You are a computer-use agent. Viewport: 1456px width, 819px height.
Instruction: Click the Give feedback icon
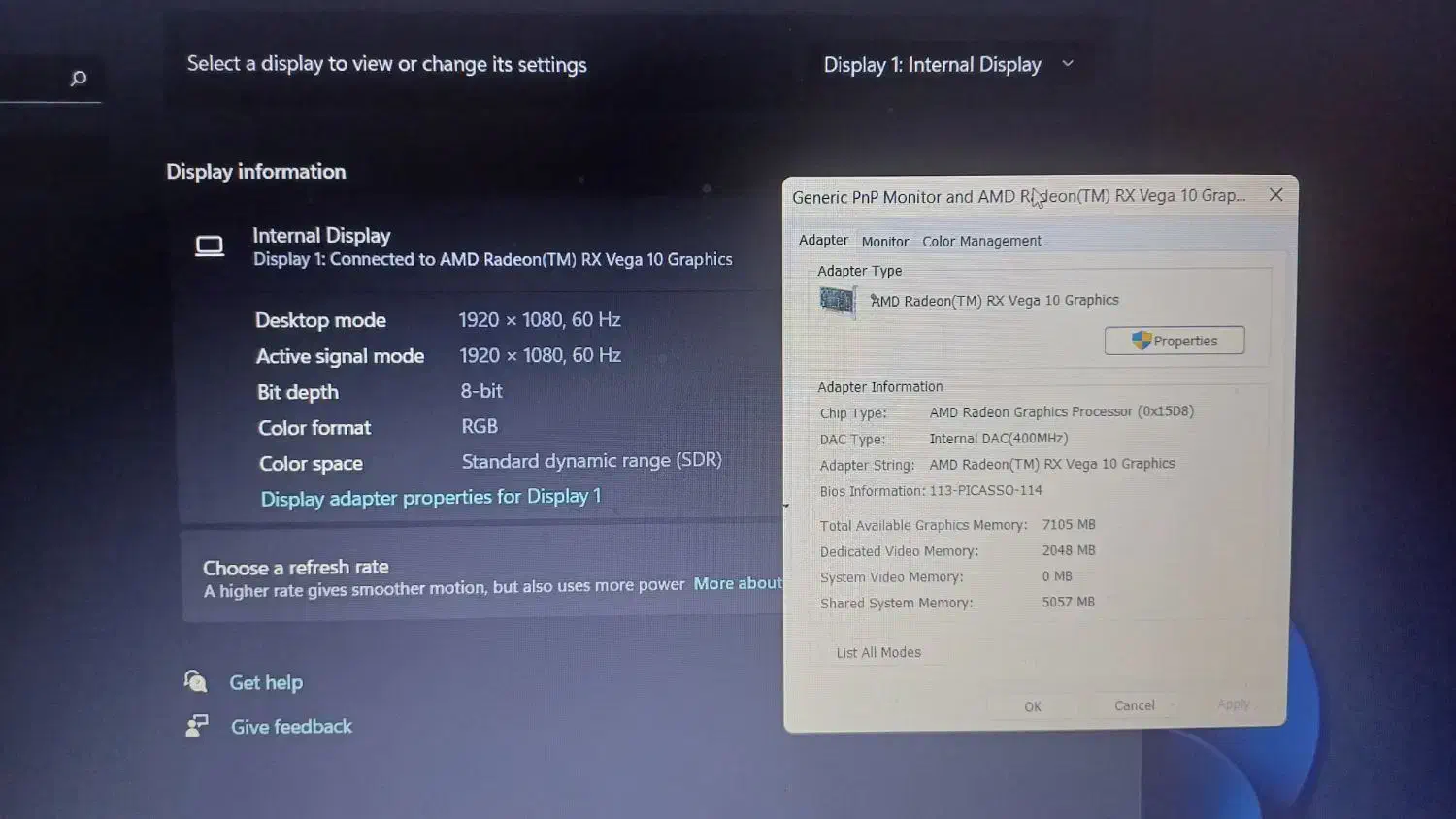point(196,725)
